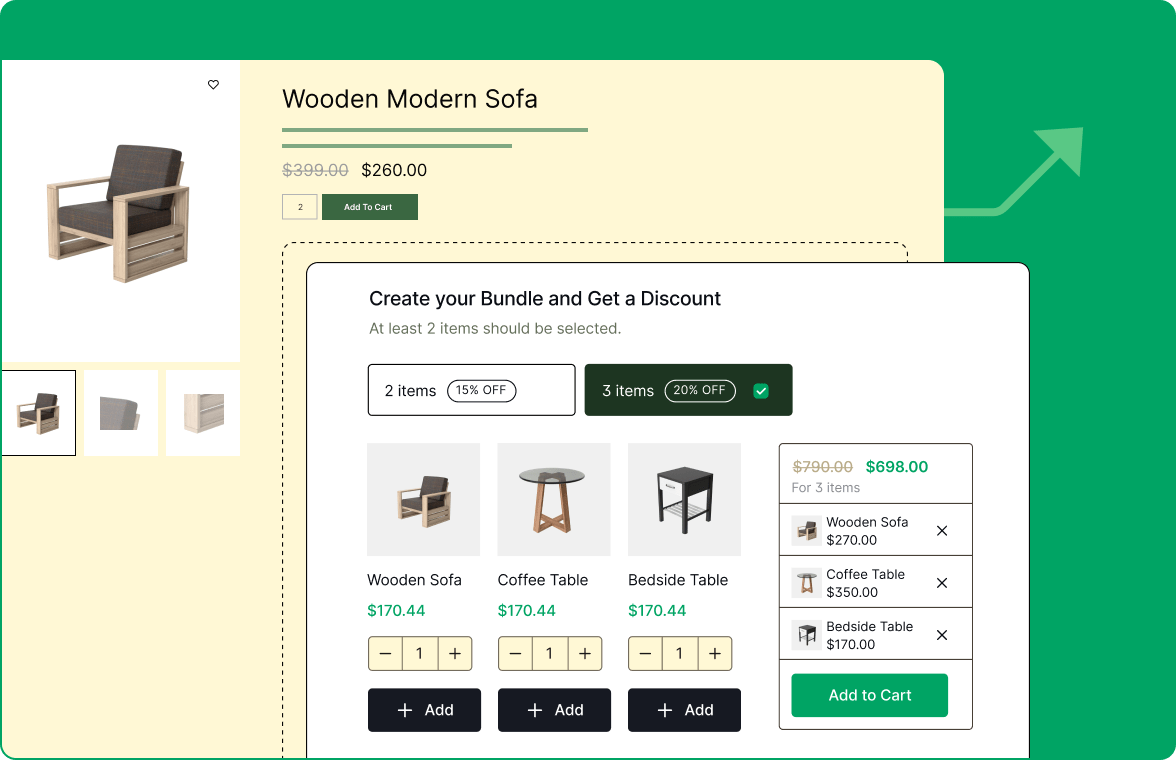Image resolution: width=1176 pixels, height=760 pixels.
Task: Select the gray cushion thumbnail in the gallery
Action: [119, 412]
